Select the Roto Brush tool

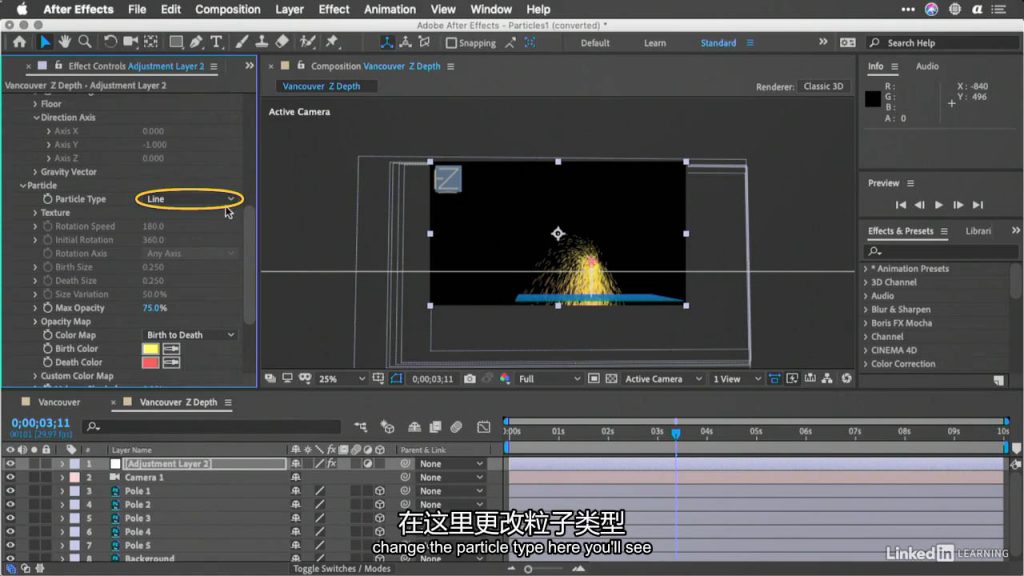pyautogui.click(x=308, y=42)
